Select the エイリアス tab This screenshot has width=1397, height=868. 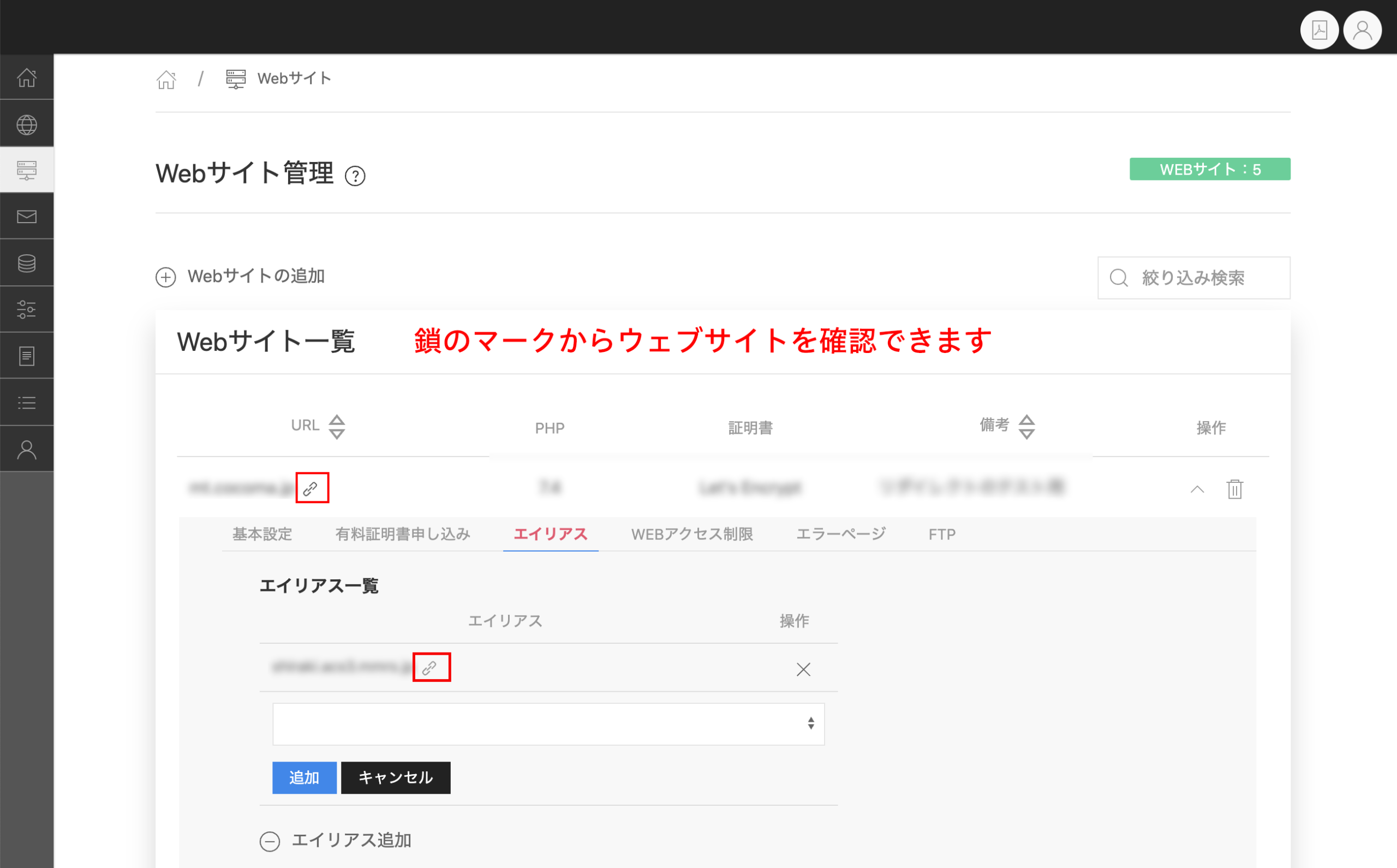[x=551, y=534]
